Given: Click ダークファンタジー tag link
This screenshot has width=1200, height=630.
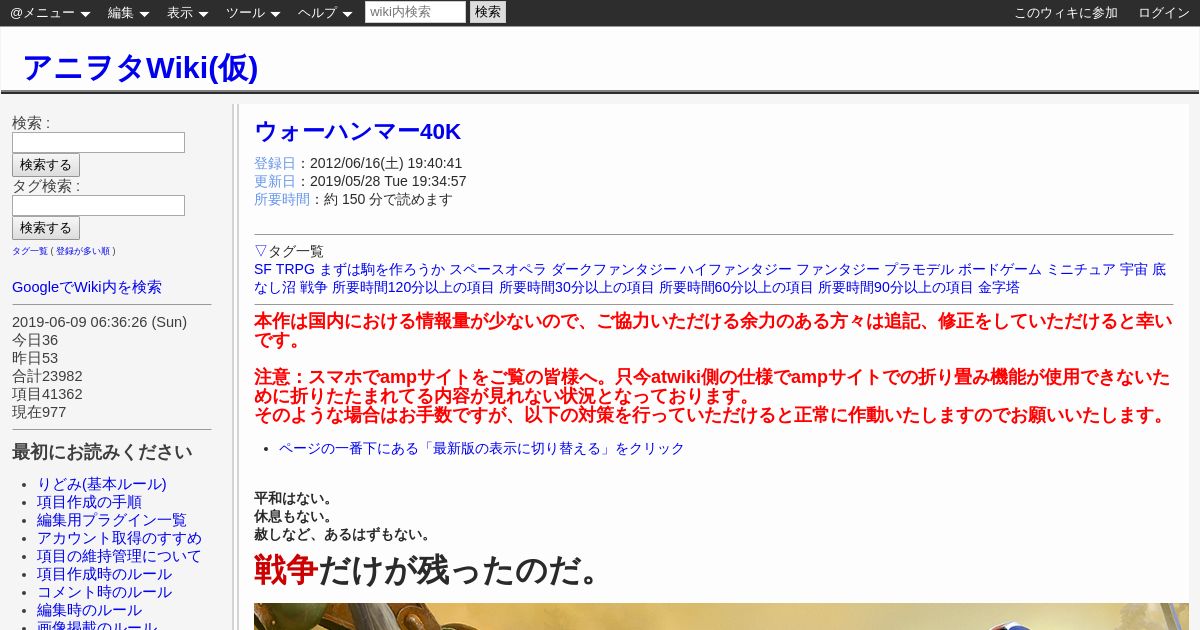Looking at the screenshot, I should pyautogui.click(x=614, y=269).
